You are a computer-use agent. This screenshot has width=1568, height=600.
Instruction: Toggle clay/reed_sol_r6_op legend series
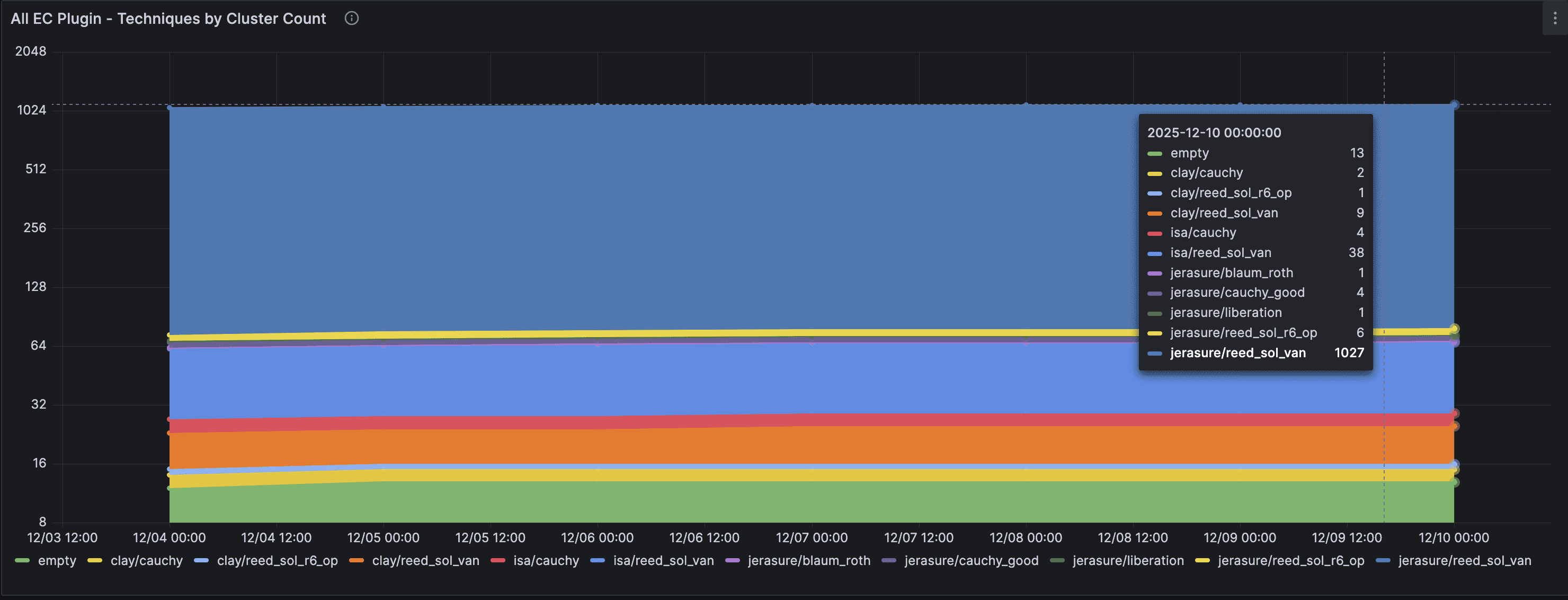pyautogui.click(x=277, y=560)
